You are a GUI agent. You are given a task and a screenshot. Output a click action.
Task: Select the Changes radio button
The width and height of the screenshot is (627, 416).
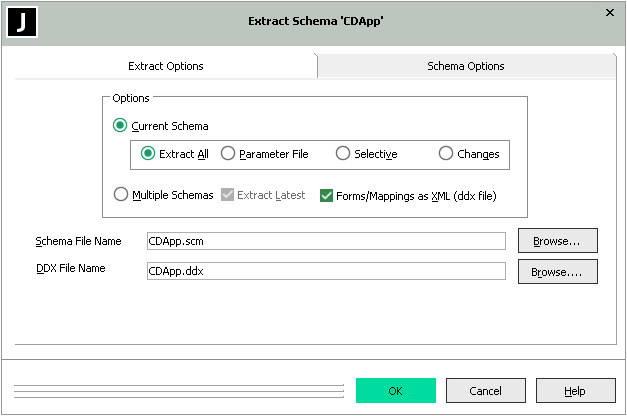click(446, 154)
